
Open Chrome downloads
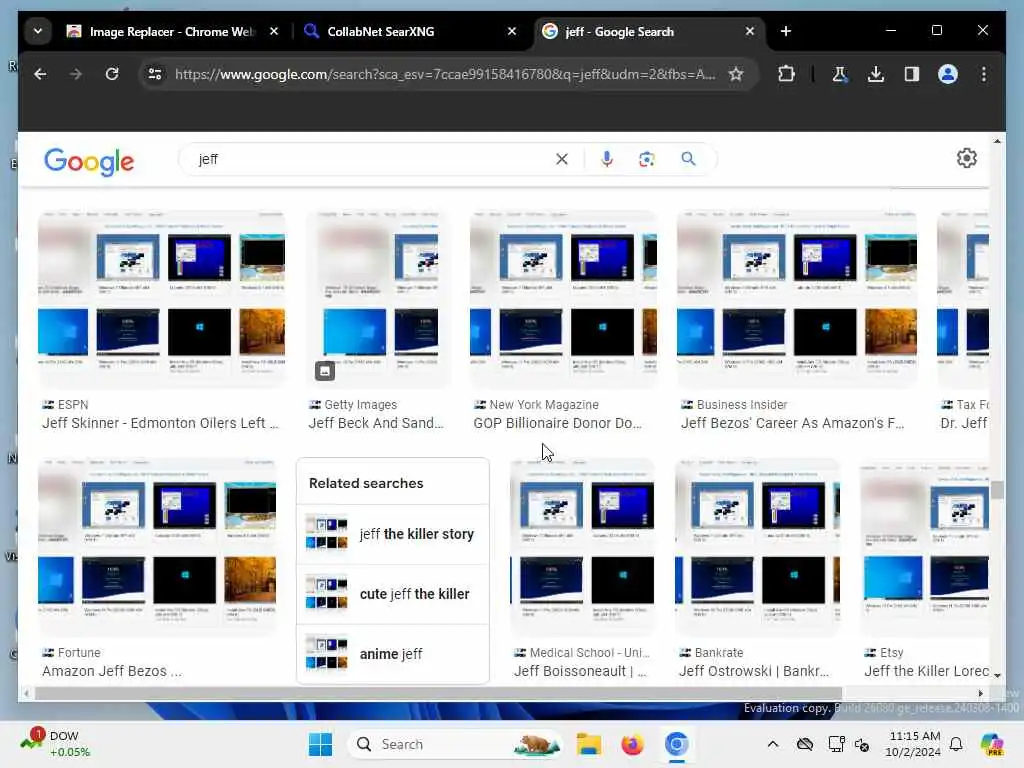click(x=876, y=74)
